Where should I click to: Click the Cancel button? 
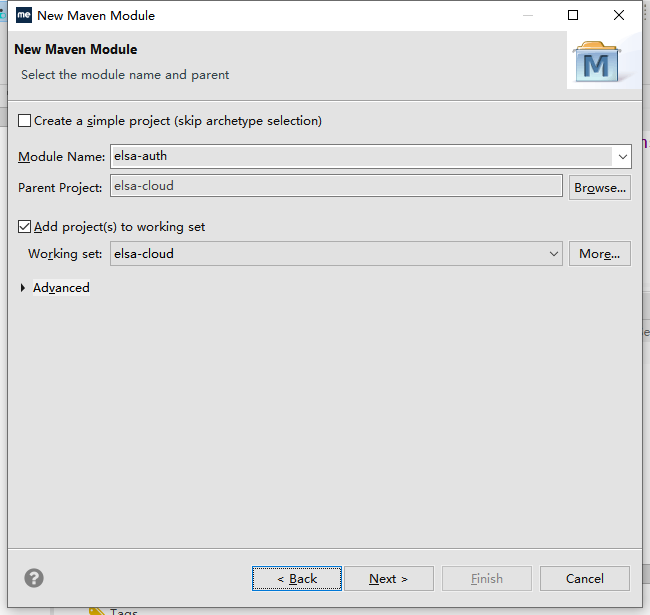tap(585, 579)
